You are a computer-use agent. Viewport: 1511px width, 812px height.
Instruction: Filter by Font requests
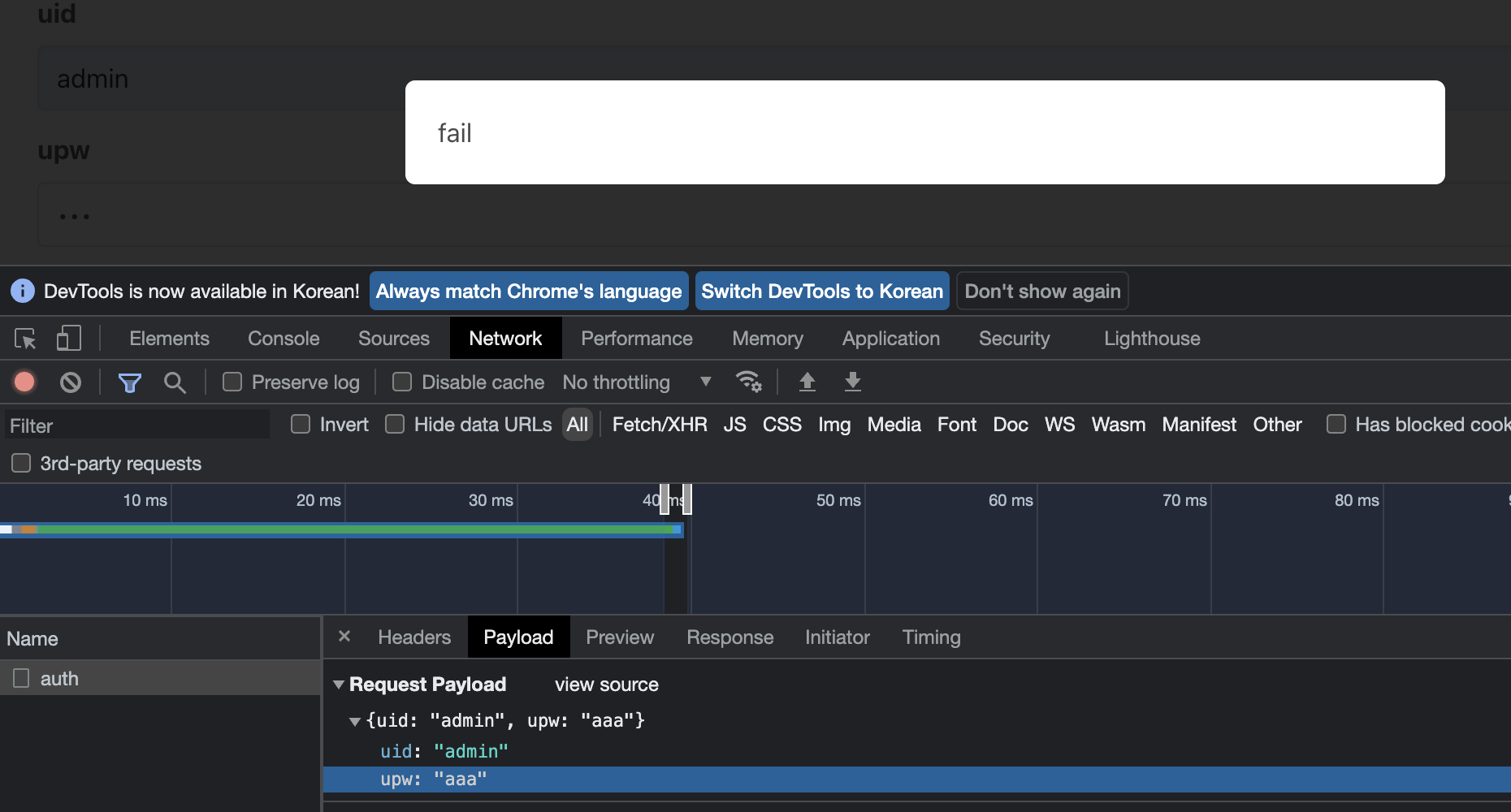(957, 425)
